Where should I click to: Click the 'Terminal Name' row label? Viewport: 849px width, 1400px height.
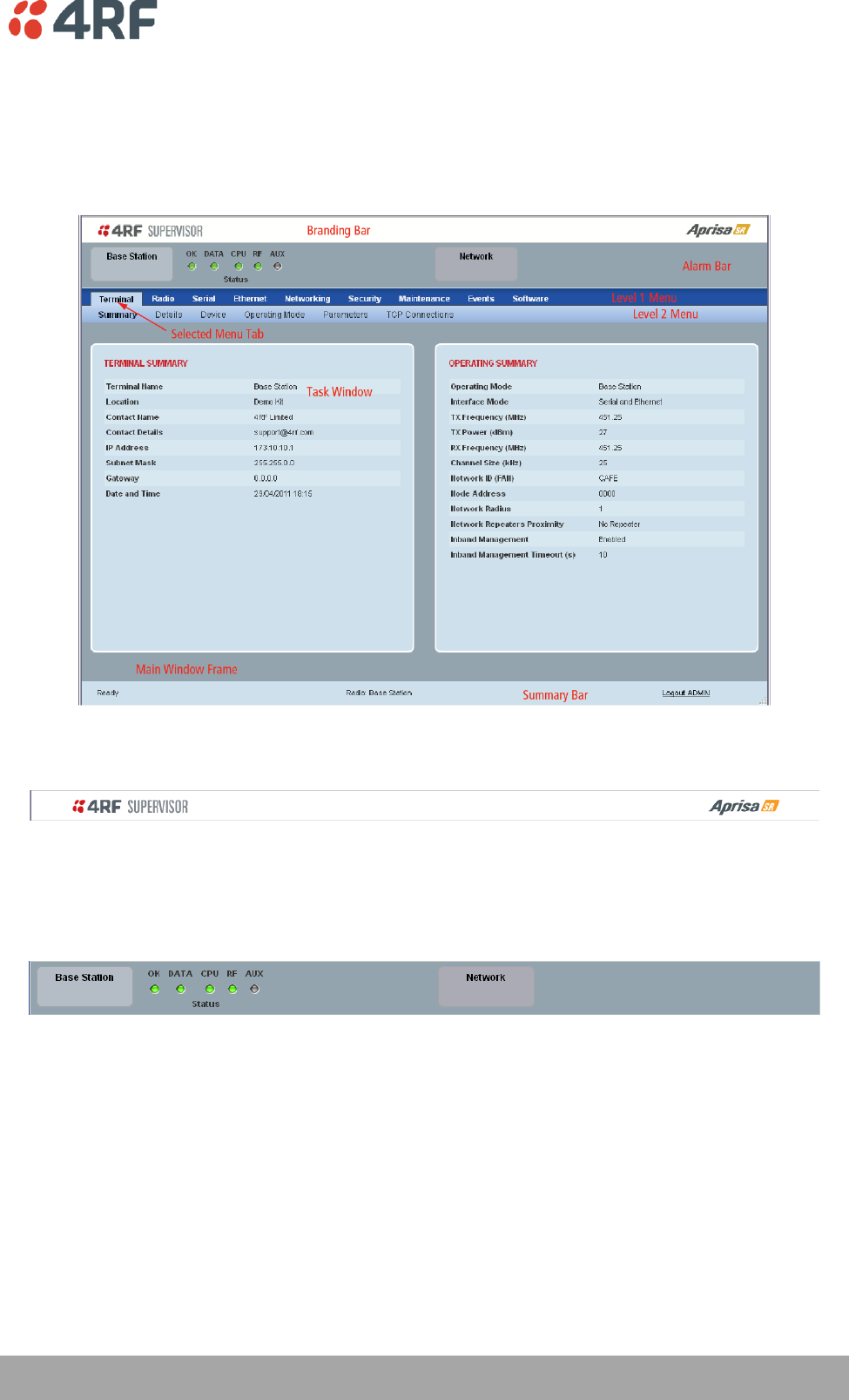pyautogui.click(x=134, y=387)
